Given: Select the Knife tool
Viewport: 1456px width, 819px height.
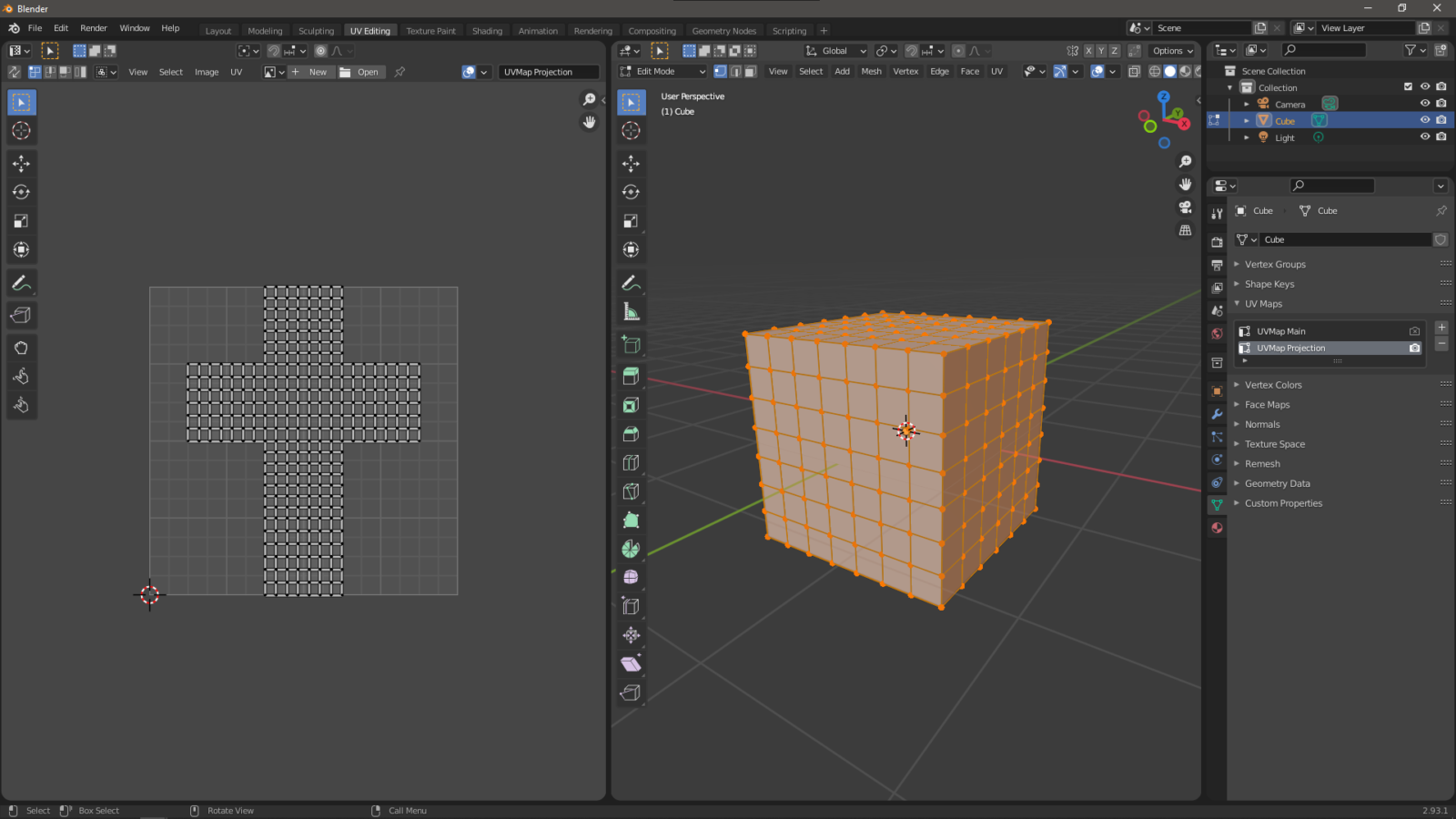Looking at the screenshot, I should pos(631,491).
